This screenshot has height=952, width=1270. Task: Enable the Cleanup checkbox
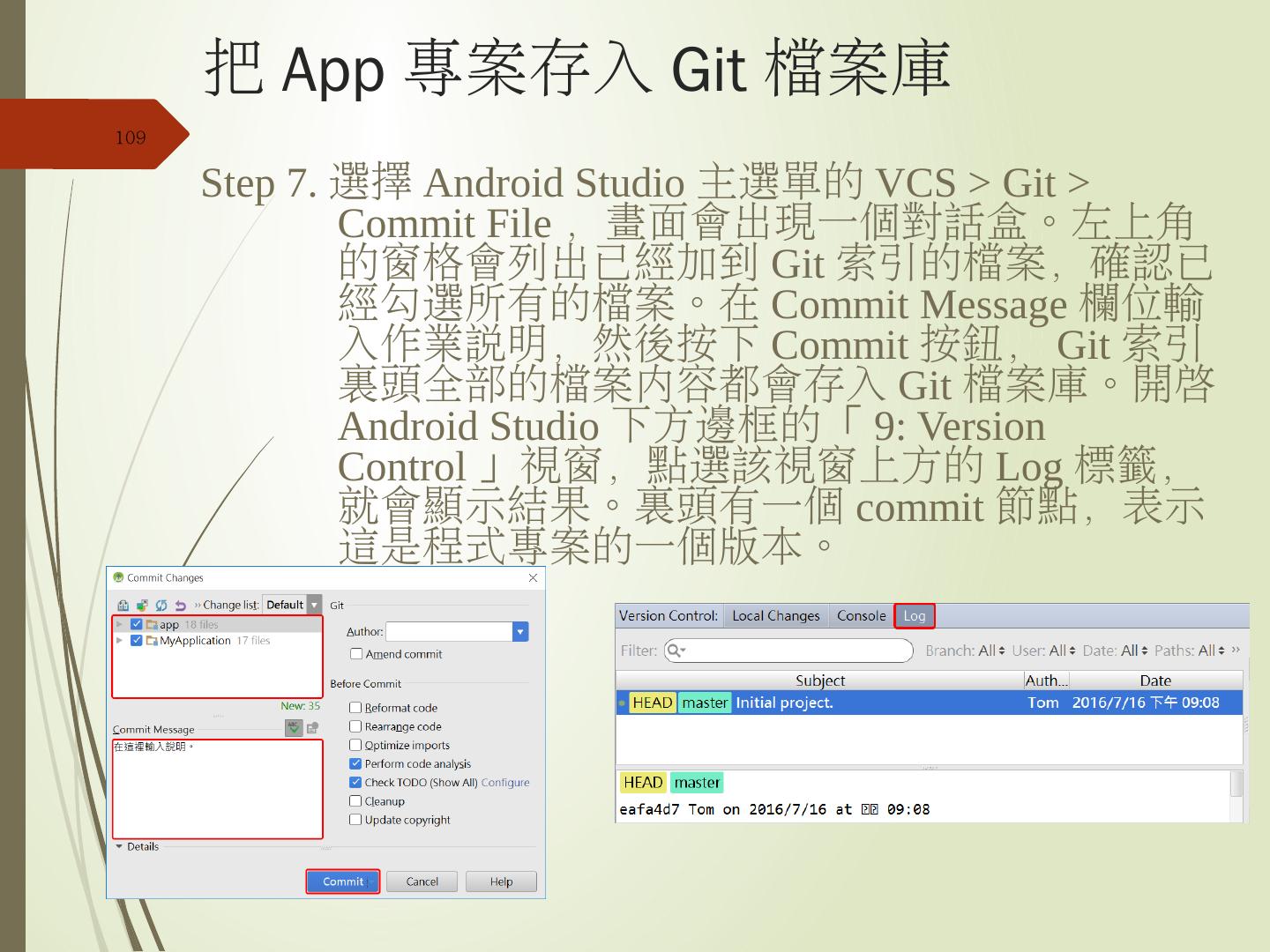[x=355, y=801]
